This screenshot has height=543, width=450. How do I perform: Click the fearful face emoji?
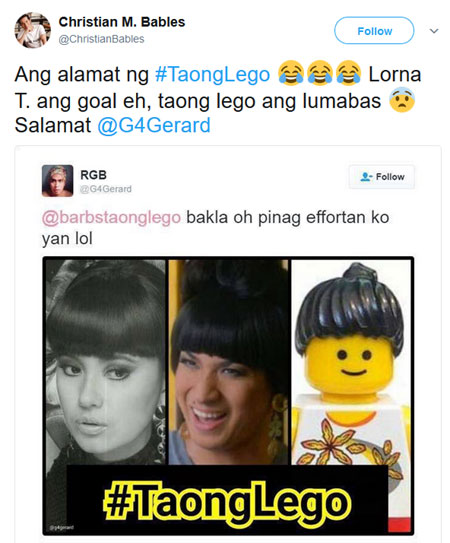tap(402, 99)
